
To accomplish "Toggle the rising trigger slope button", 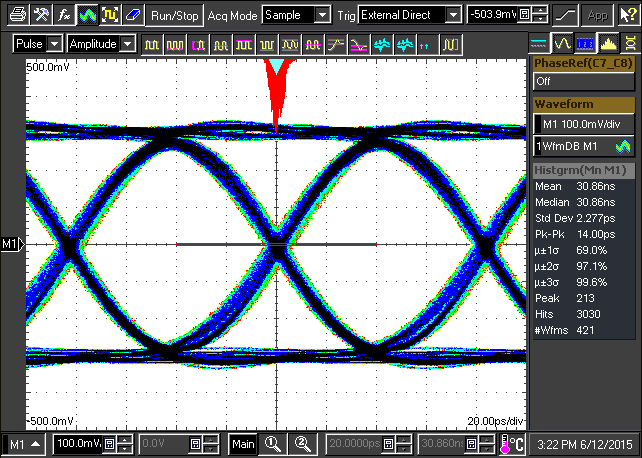I will (565, 16).
